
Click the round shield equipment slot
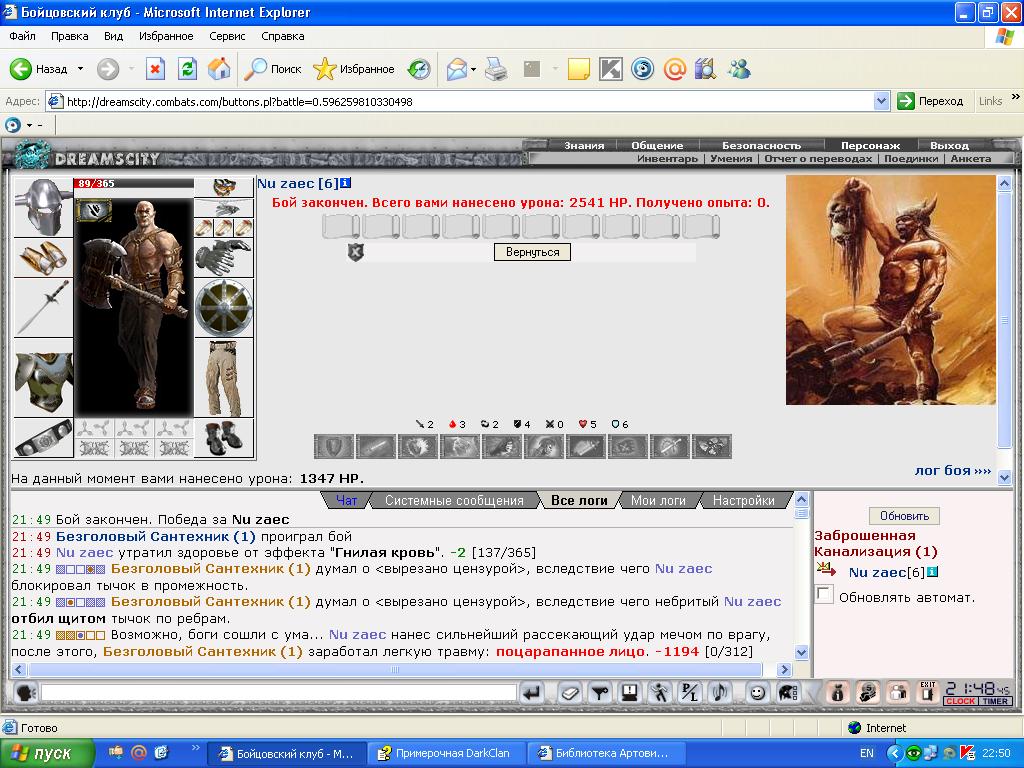point(223,308)
